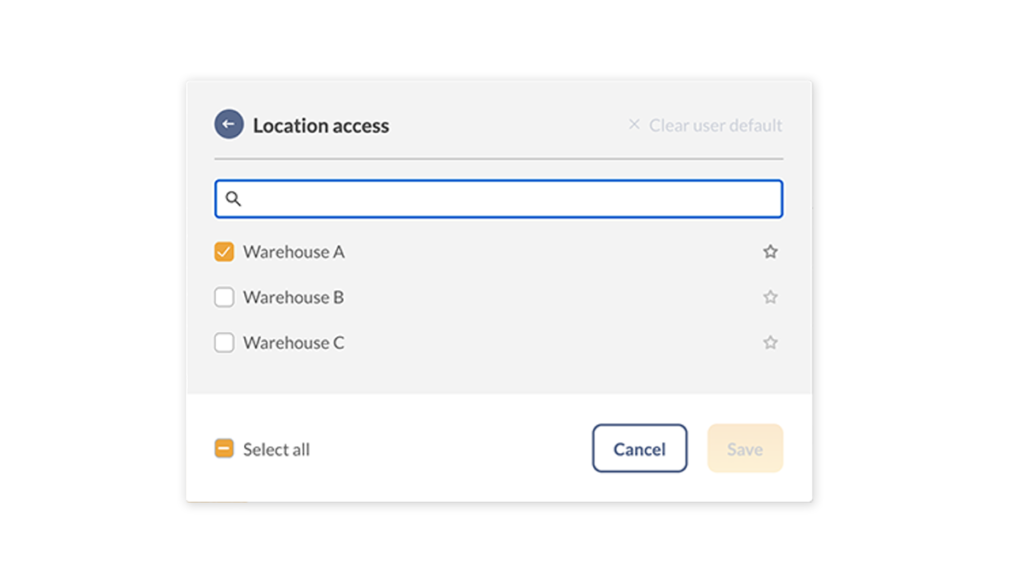Click the Warehouse C label
This screenshot has height=576, width=1024.
294,343
